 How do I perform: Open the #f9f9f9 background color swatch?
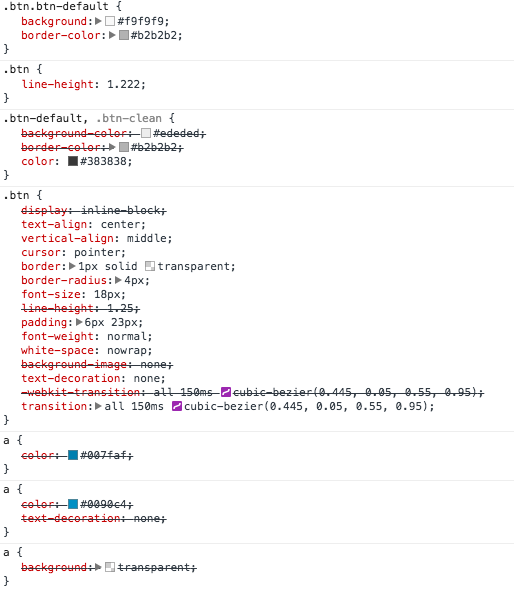tap(110, 21)
